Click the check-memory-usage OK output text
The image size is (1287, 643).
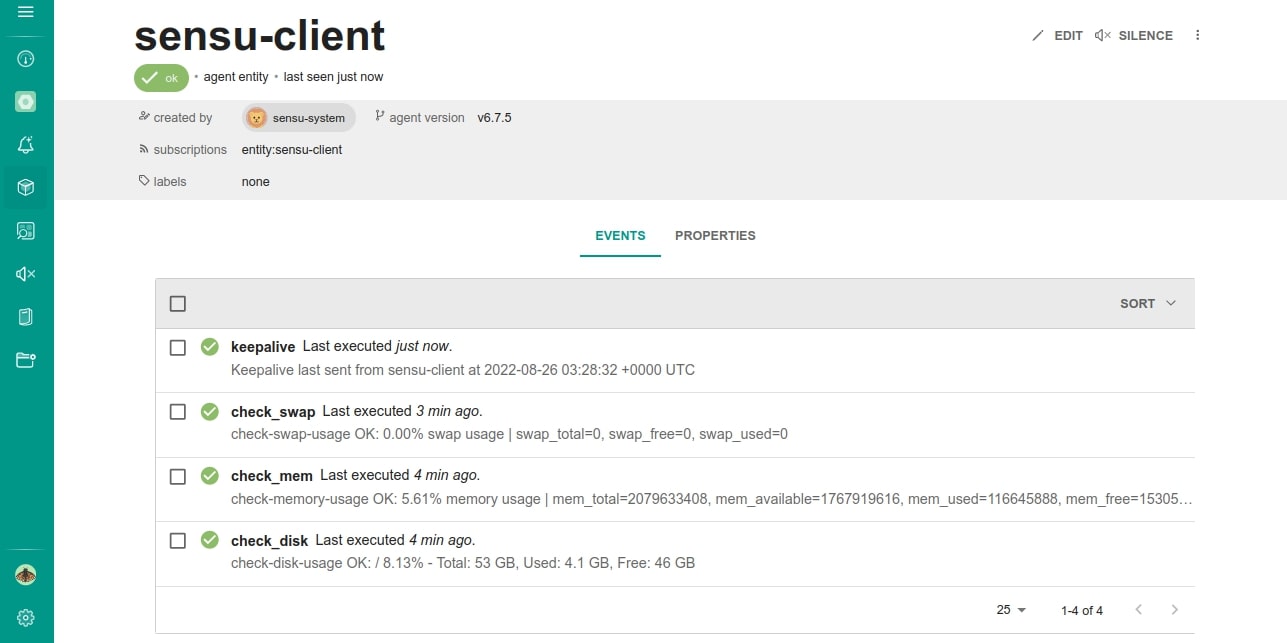click(x=711, y=498)
